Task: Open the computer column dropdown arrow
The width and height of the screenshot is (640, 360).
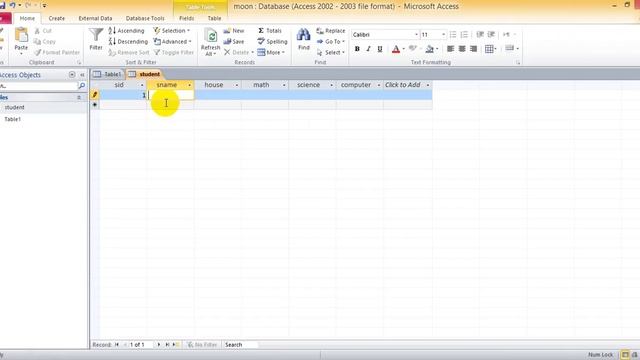Action: 379,85
